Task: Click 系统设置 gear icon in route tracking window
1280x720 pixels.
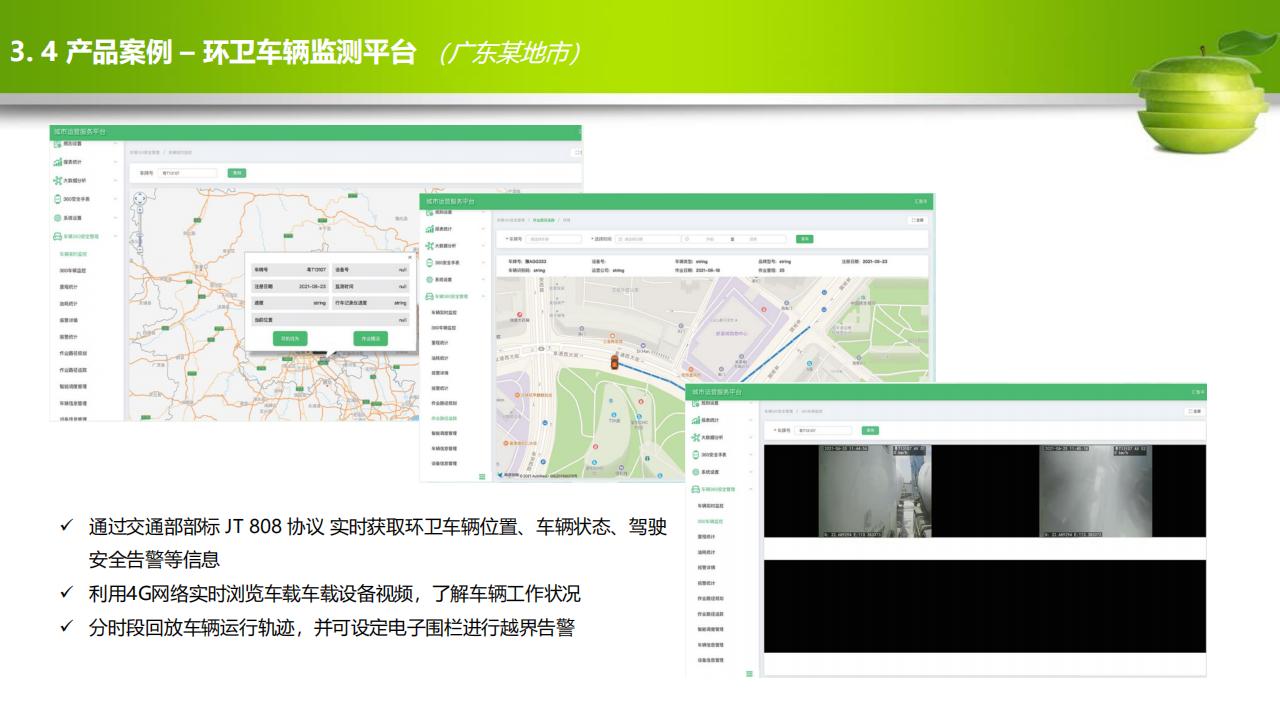Action: (x=430, y=280)
